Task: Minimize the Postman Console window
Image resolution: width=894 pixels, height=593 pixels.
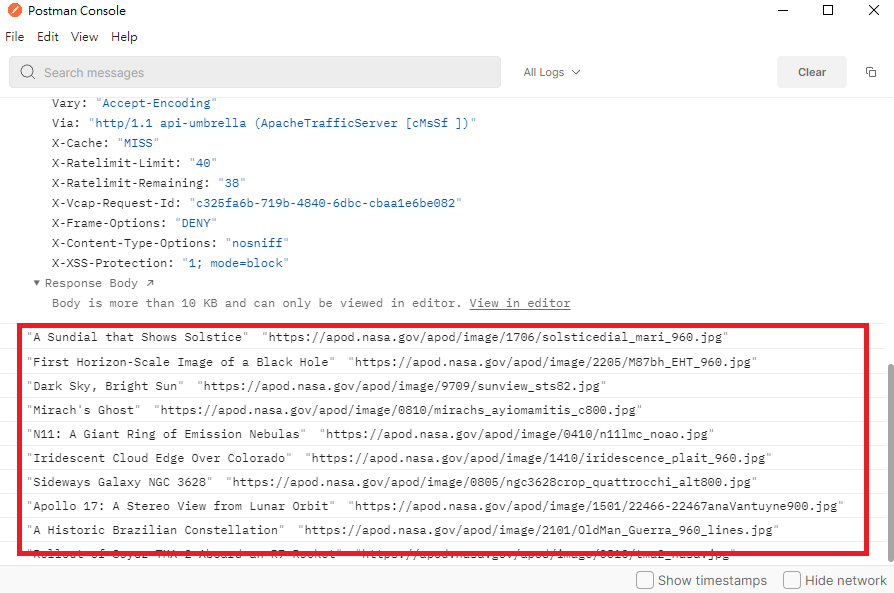Action: (x=783, y=10)
